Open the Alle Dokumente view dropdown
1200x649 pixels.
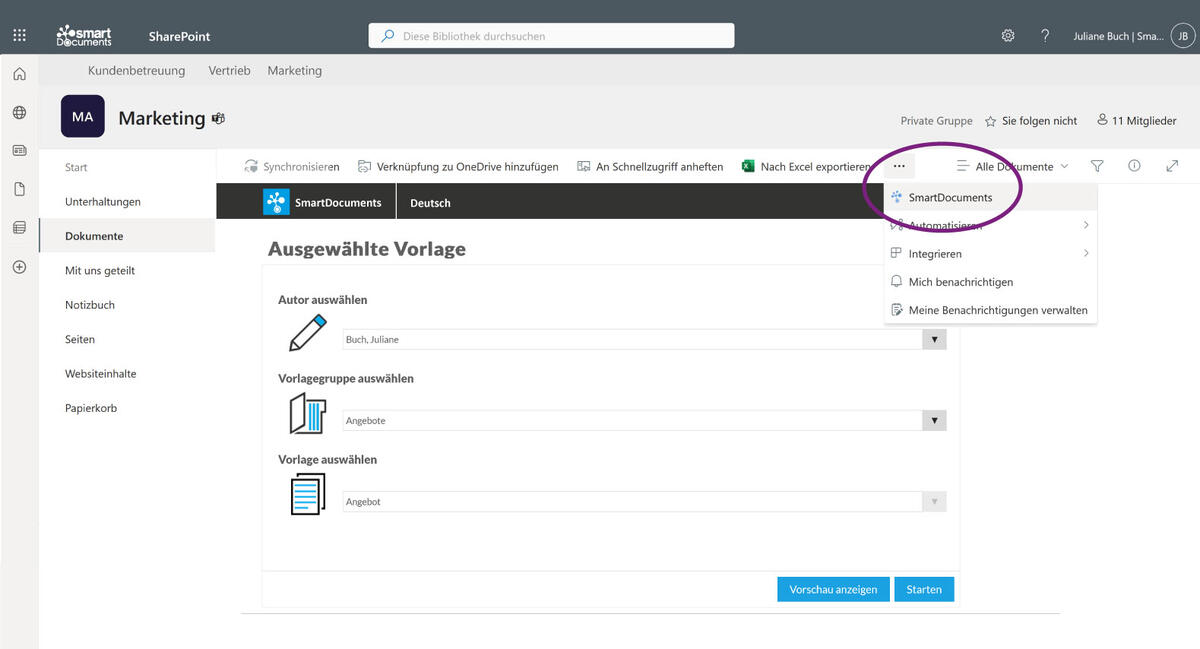(x=1012, y=167)
